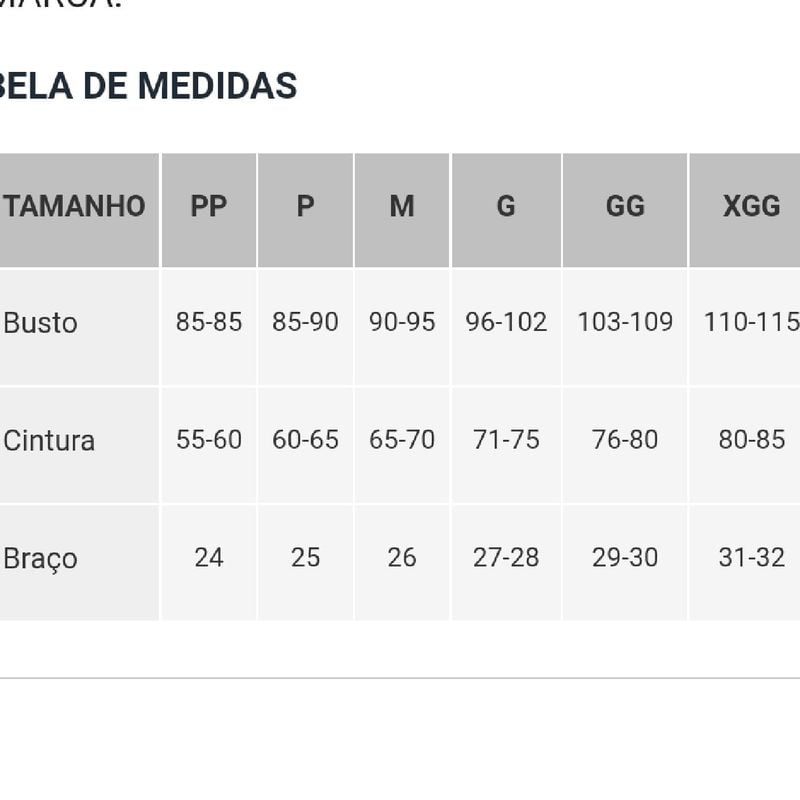
Task: Click Braço value 24 for size PP
Action: pos(209,557)
